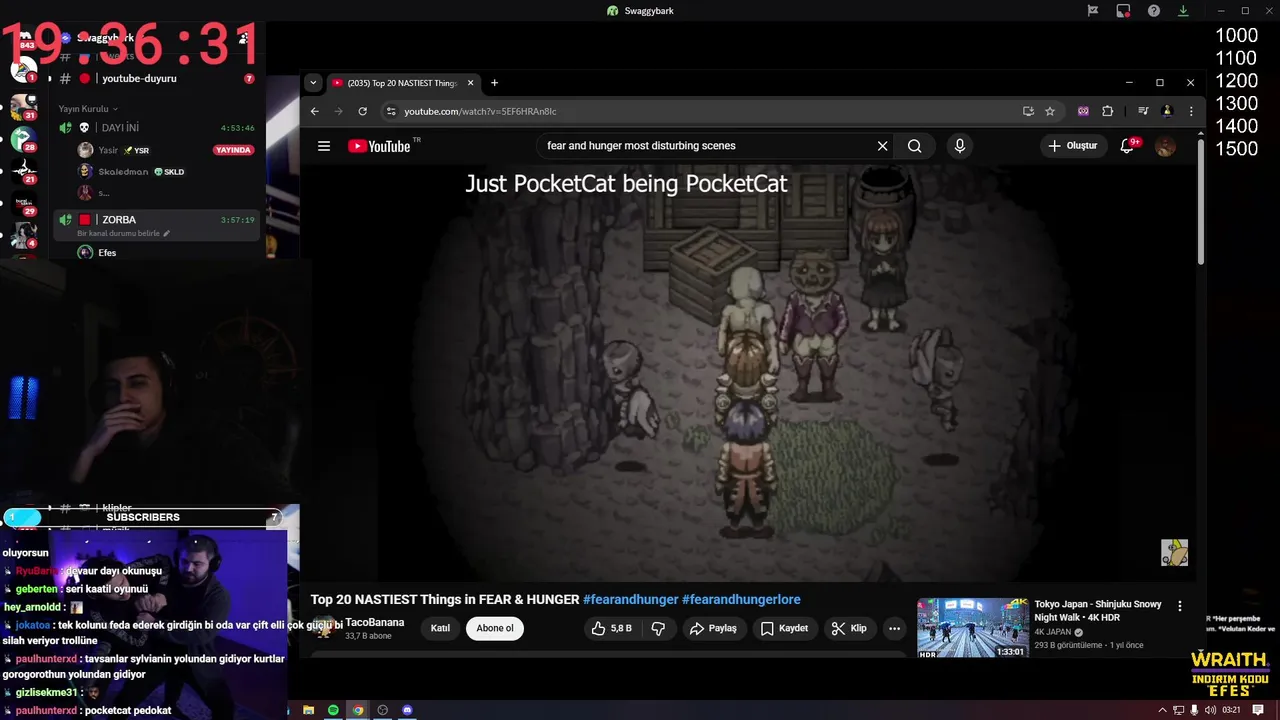Screen dimensions: 1280x720
Task: Open Spotify from the taskbar
Action: click(x=333, y=710)
